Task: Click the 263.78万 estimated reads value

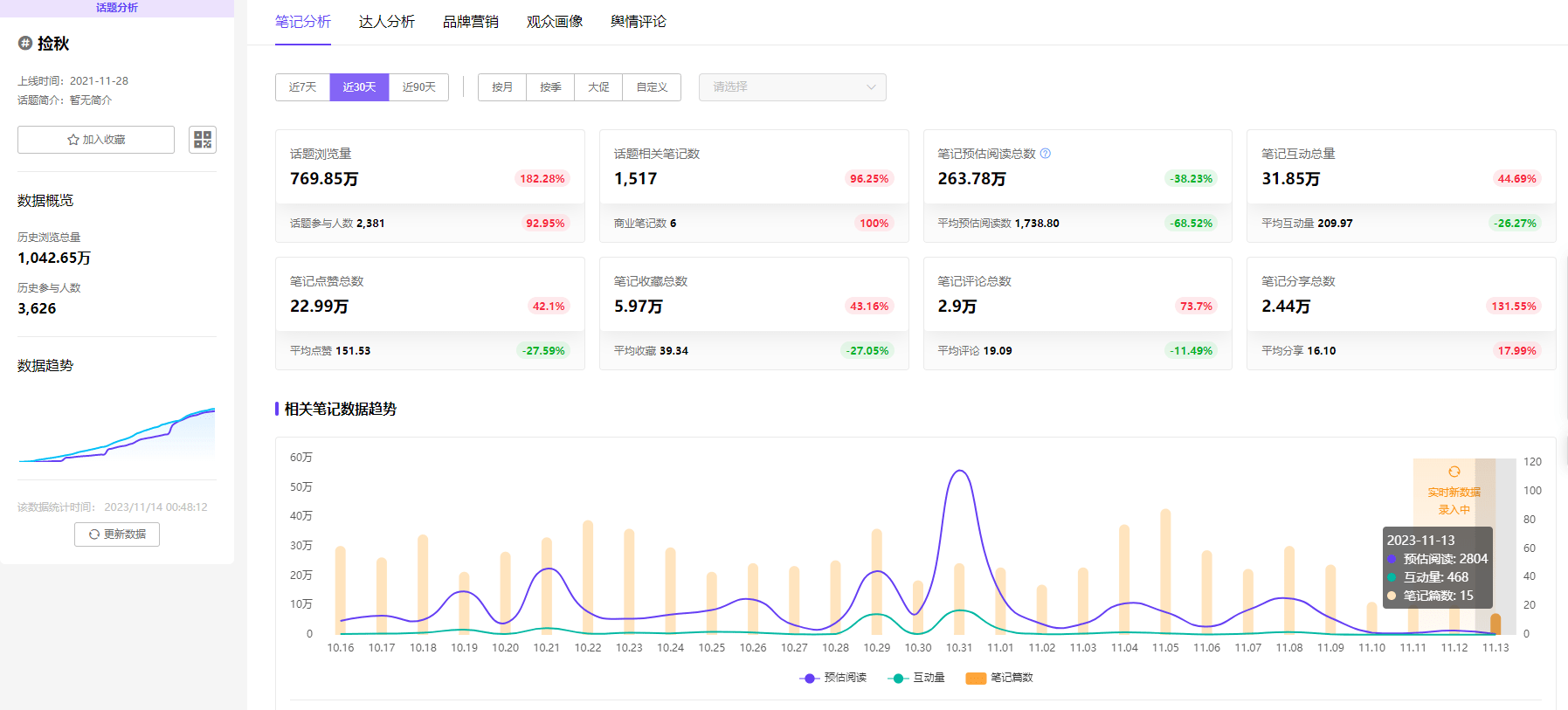Action: [x=971, y=178]
